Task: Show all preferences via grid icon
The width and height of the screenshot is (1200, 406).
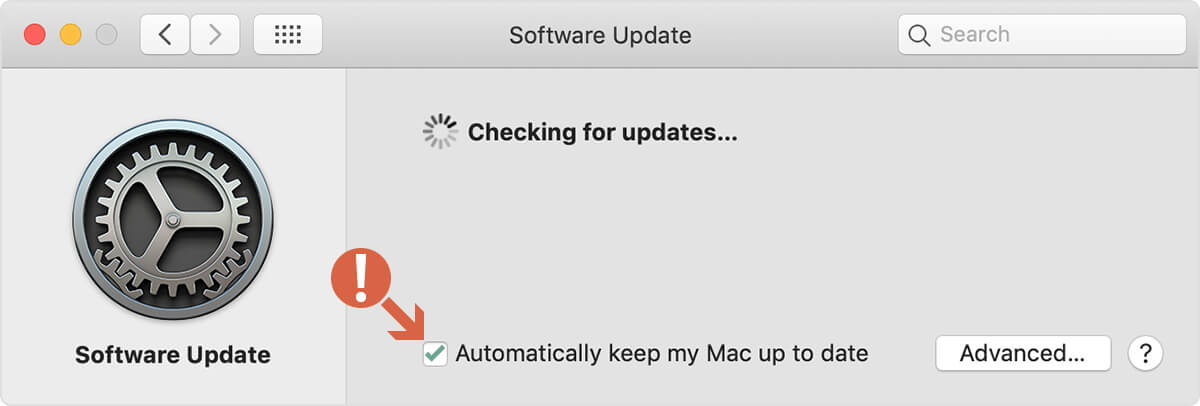Action: click(288, 35)
